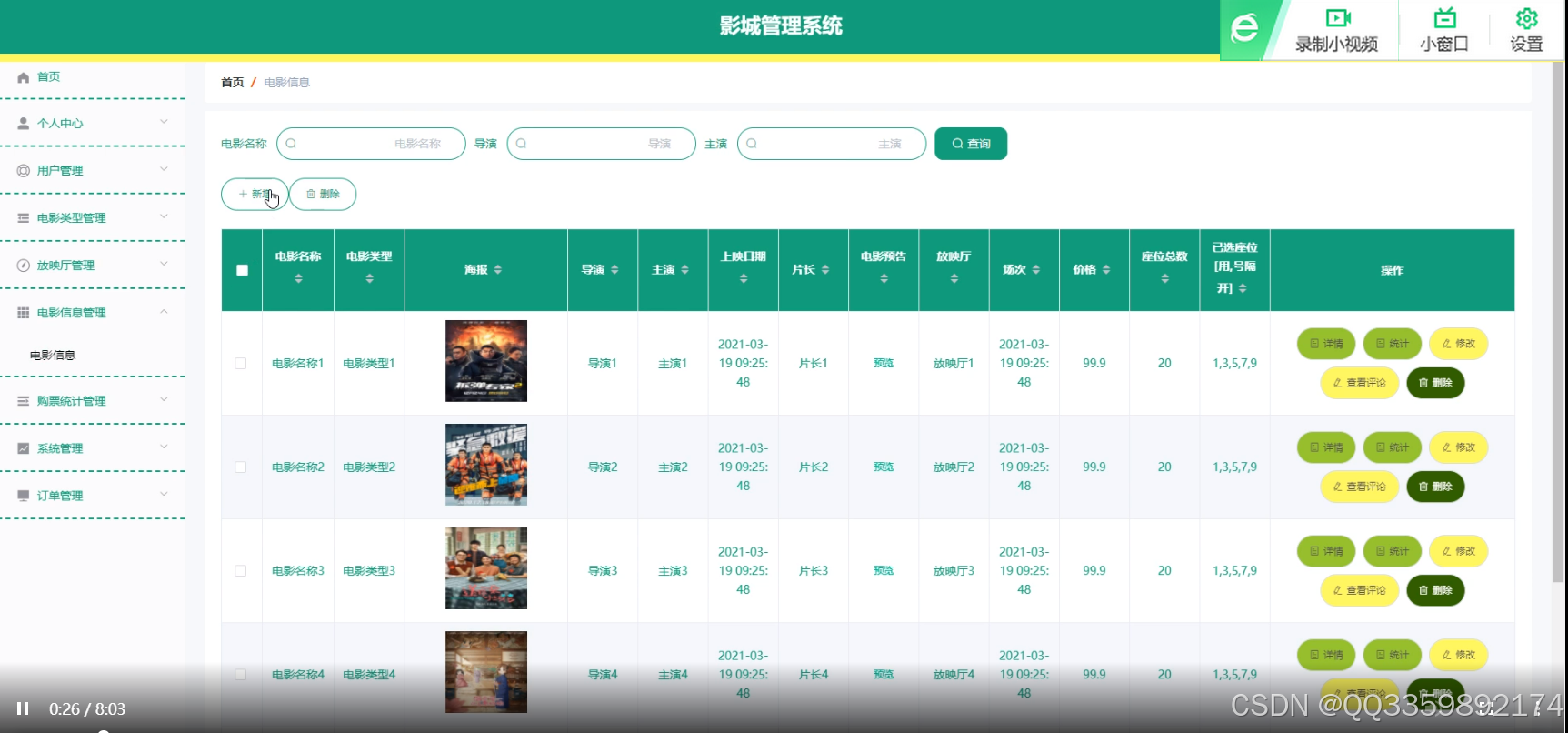Screen dimensions: 1568x733
Task: Check the row for 电影名称1
Action: 241,363
